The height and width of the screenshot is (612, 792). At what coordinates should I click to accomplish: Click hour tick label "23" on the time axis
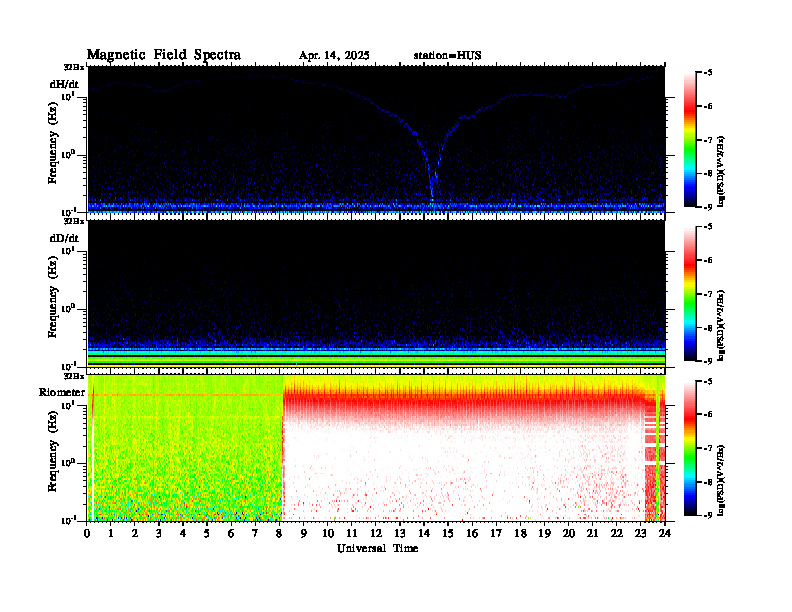coord(641,534)
